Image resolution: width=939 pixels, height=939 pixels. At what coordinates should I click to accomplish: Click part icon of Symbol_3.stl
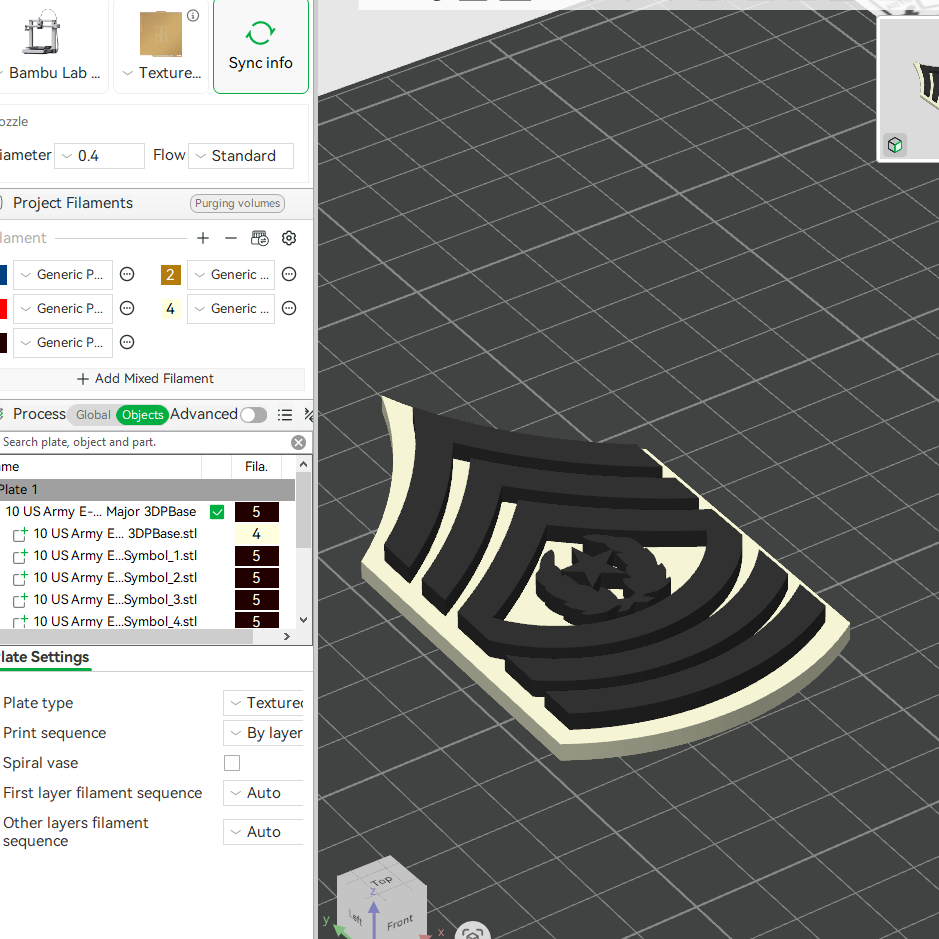(20, 599)
